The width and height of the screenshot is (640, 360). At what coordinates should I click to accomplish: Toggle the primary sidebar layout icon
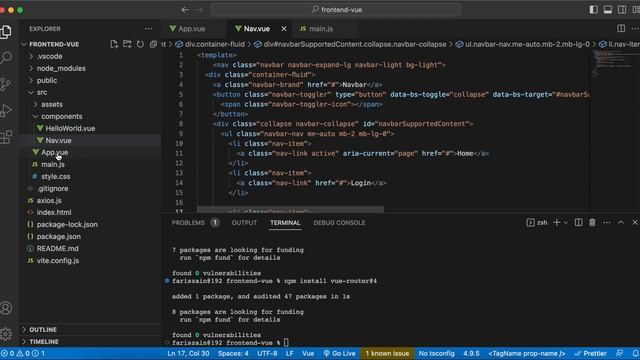(x=593, y=10)
